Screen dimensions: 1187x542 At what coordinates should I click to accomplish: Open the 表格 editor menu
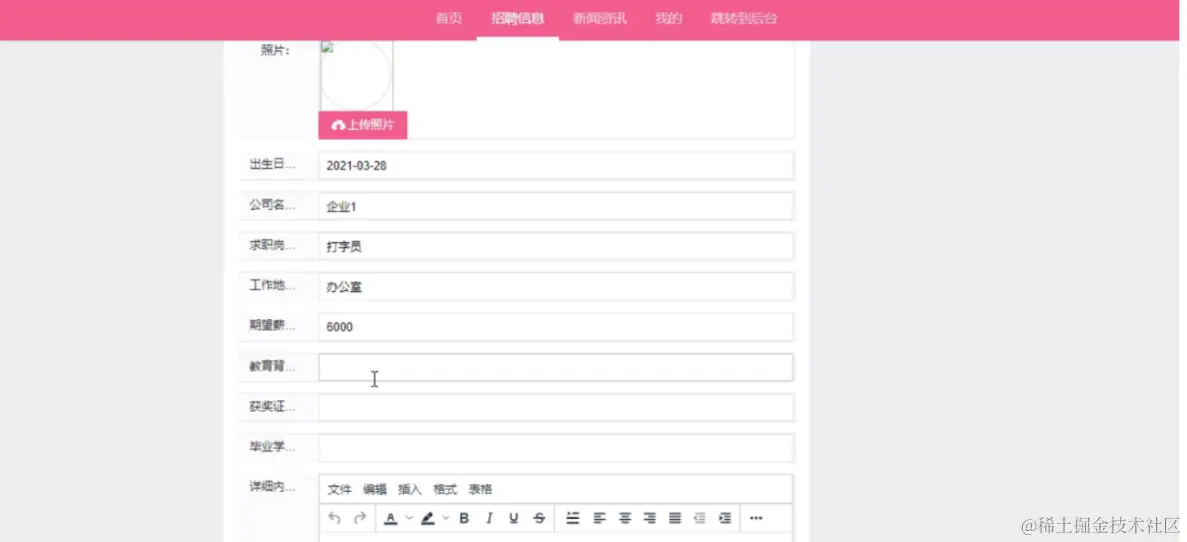tap(481, 490)
